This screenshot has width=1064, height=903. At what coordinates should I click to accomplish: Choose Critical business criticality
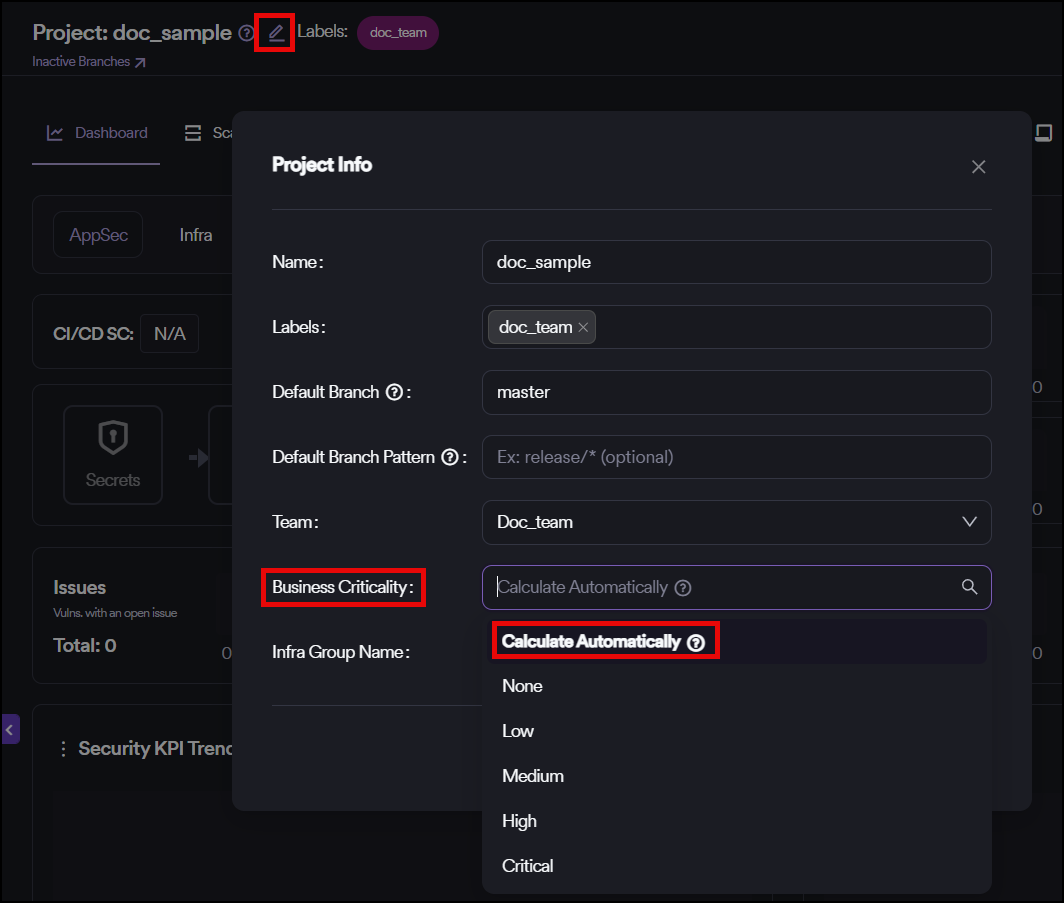[527, 866]
